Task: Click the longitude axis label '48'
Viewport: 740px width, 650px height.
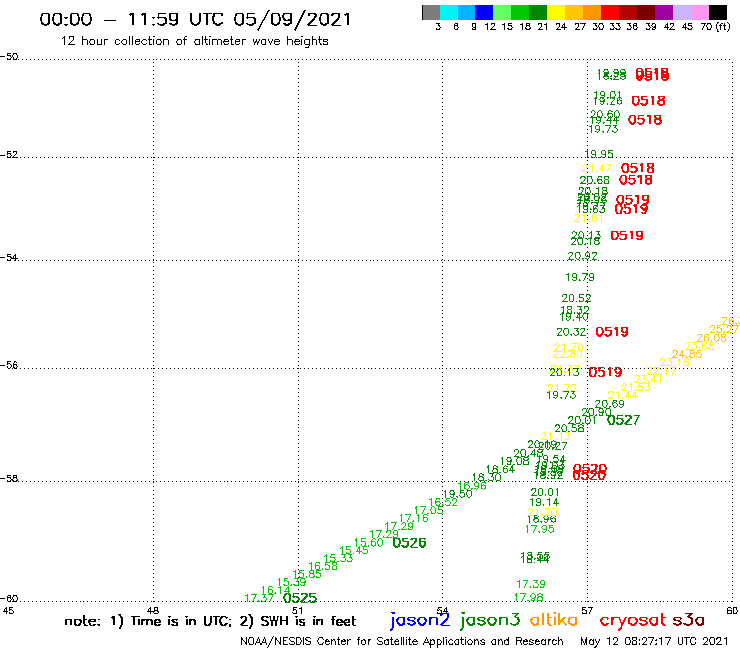Action: (x=153, y=611)
